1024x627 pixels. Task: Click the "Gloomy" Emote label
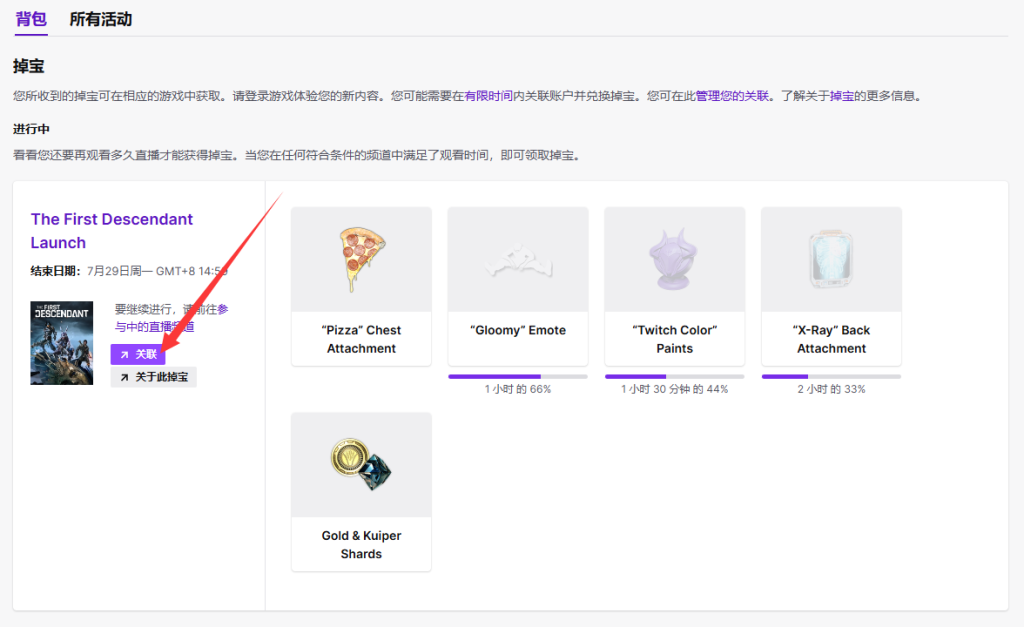coord(518,330)
